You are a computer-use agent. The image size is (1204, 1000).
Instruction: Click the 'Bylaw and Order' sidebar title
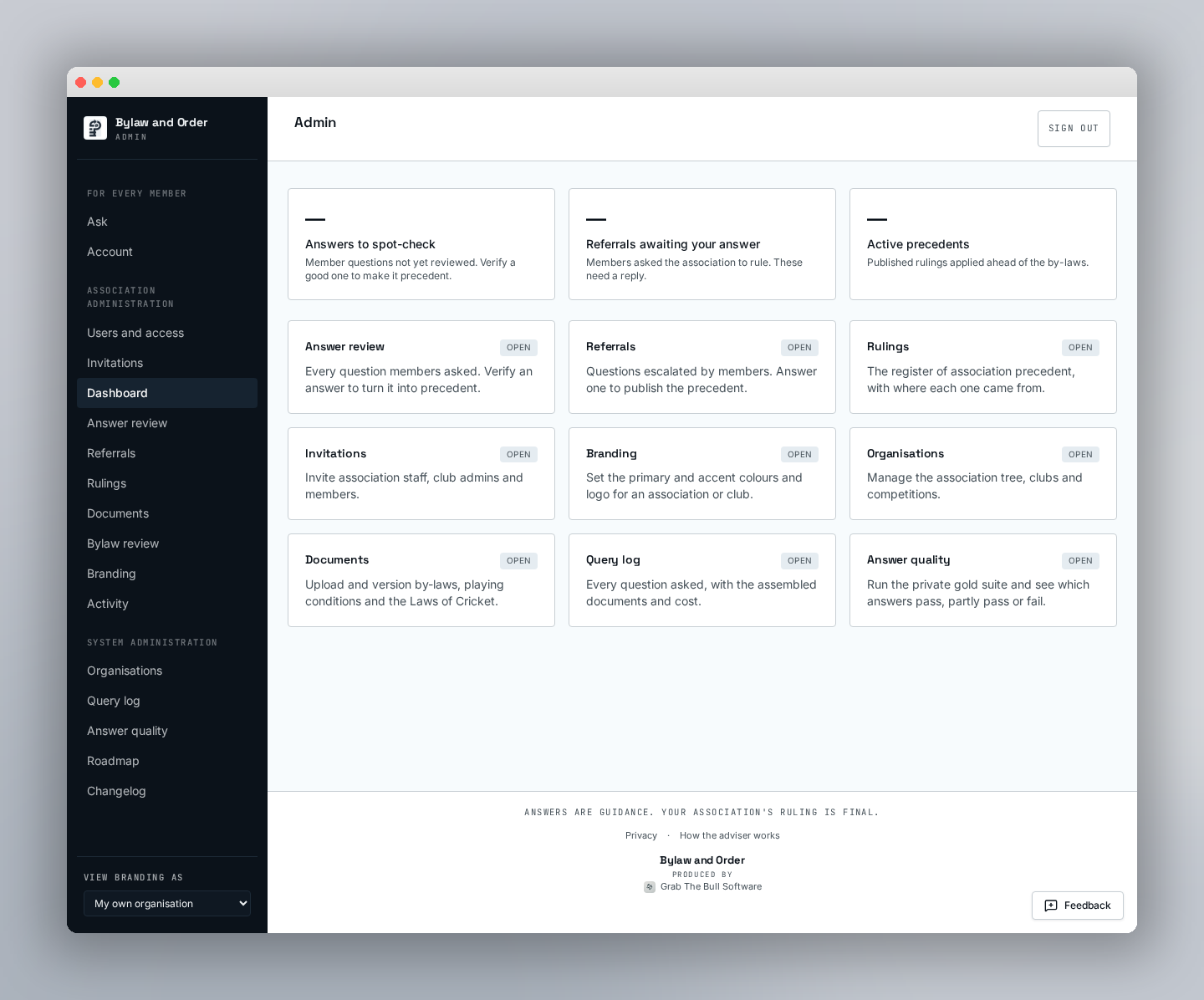pyautogui.click(x=161, y=122)
